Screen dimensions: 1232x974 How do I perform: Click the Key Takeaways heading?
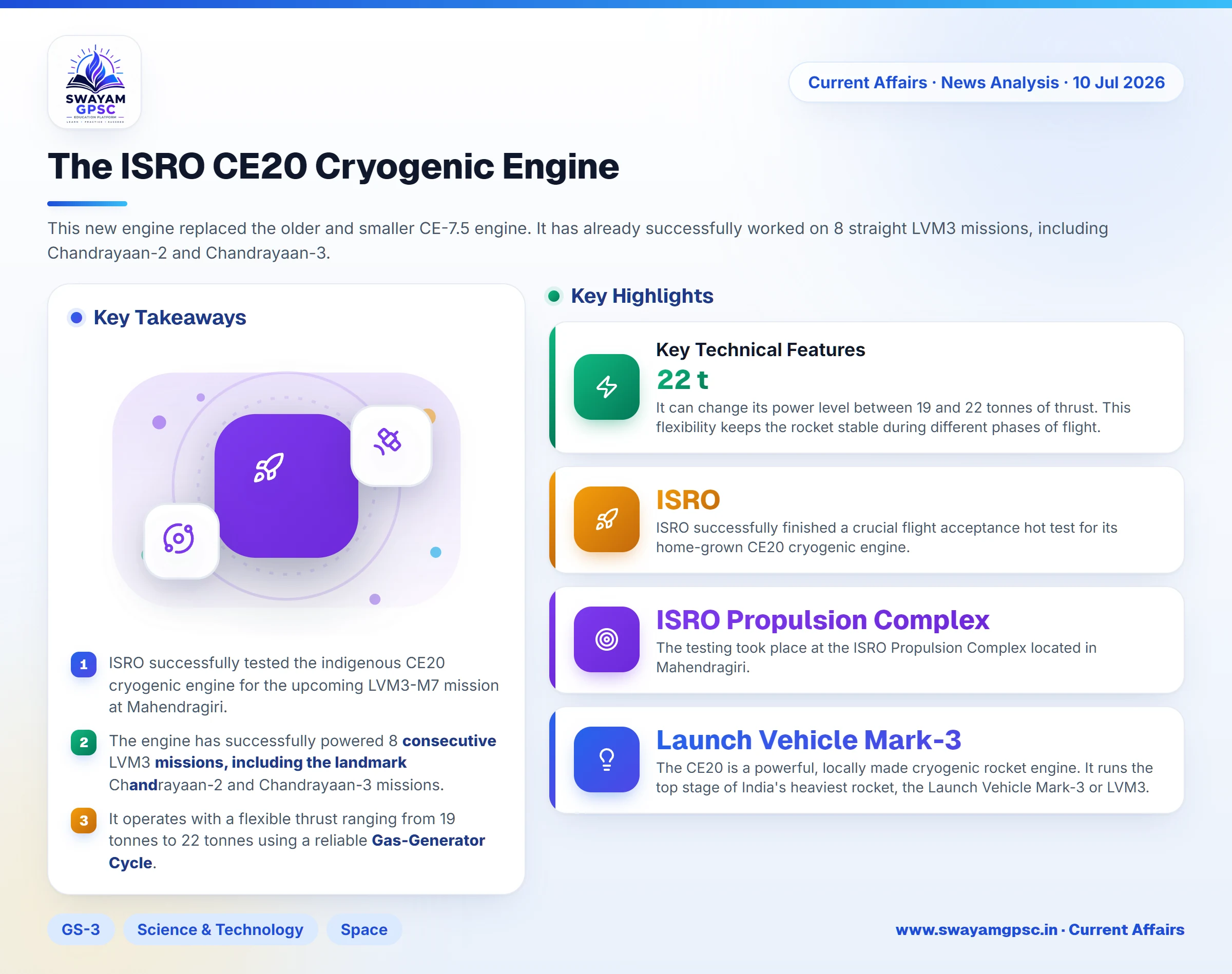pos(170,317)
